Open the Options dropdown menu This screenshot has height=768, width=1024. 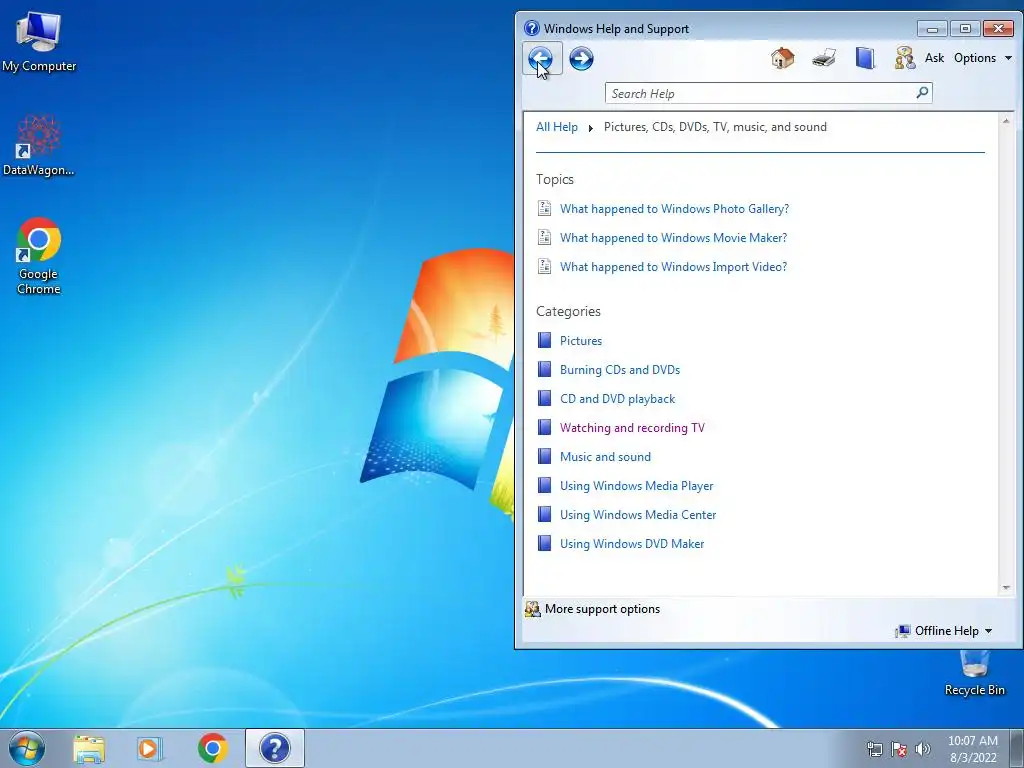click(x=983, y=58)
